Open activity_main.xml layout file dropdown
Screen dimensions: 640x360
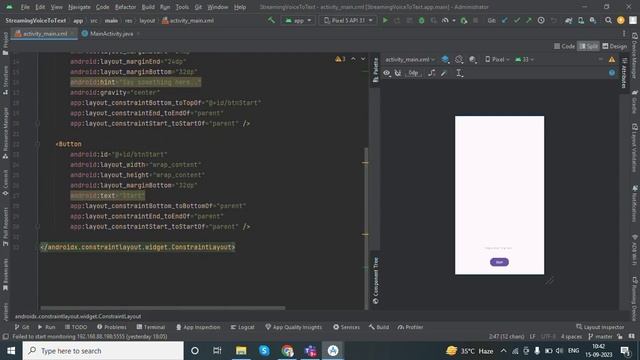(x=410, y=60)
